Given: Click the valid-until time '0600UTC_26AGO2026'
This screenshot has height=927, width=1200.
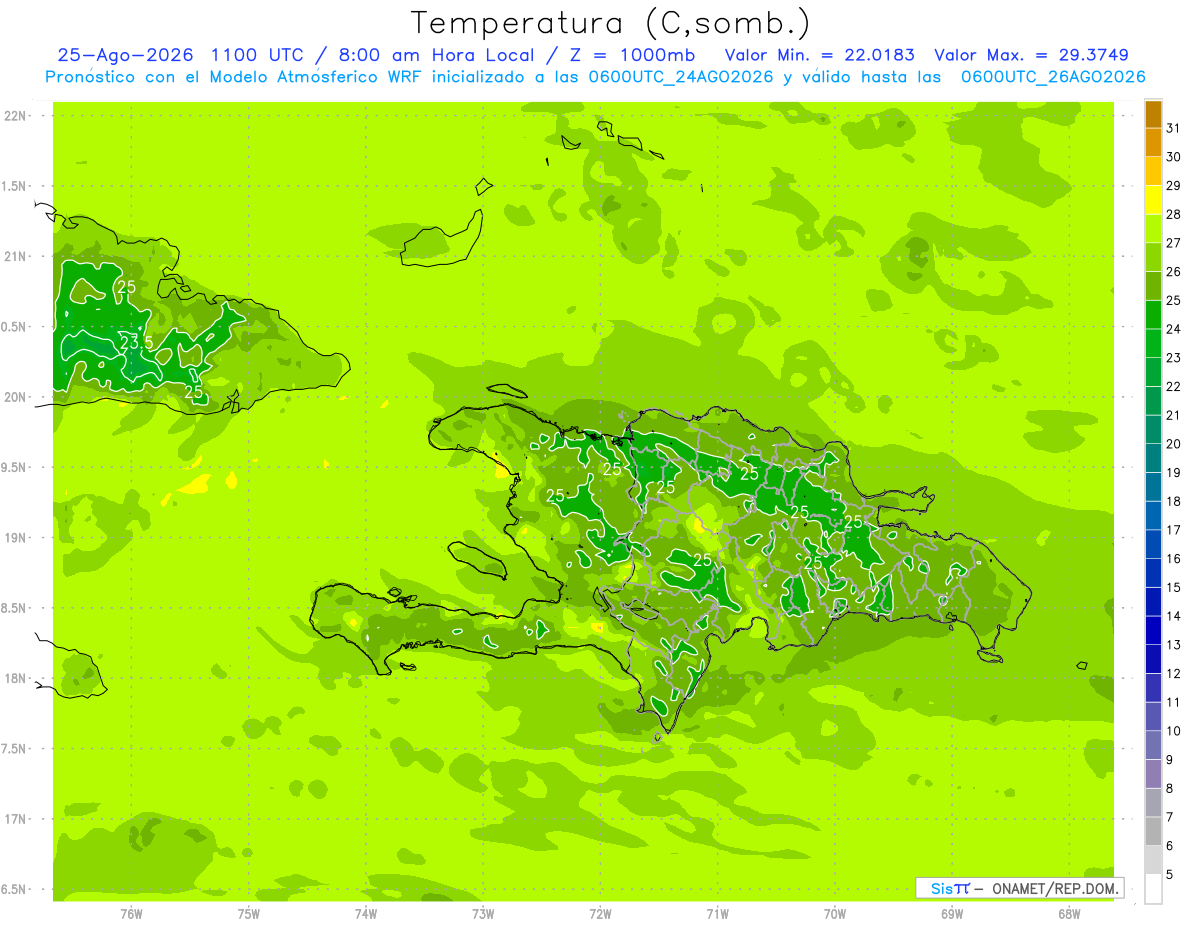Looking at the screenshot, I should click(1053, 77).
